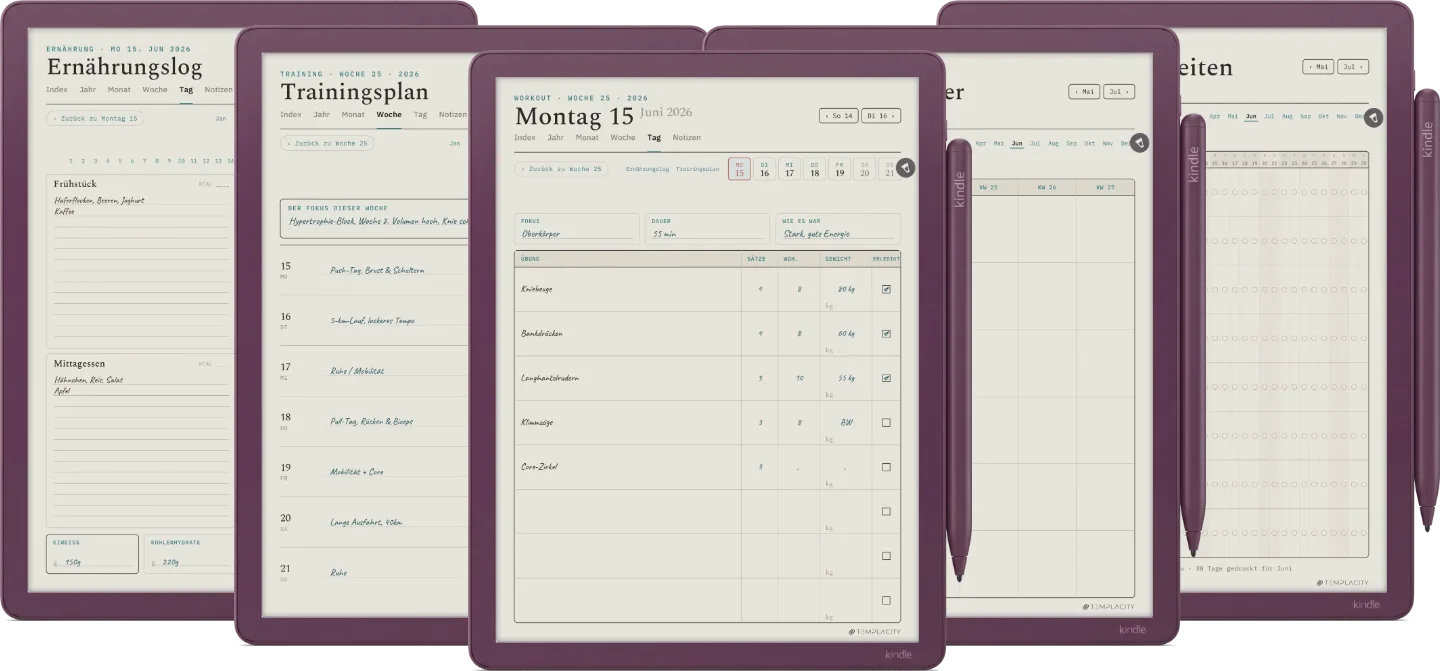This screenshot has height=671, width=1440.
Task: Open the Trainingsplan link beside Ernährungslog
Action: pos(697,169)
